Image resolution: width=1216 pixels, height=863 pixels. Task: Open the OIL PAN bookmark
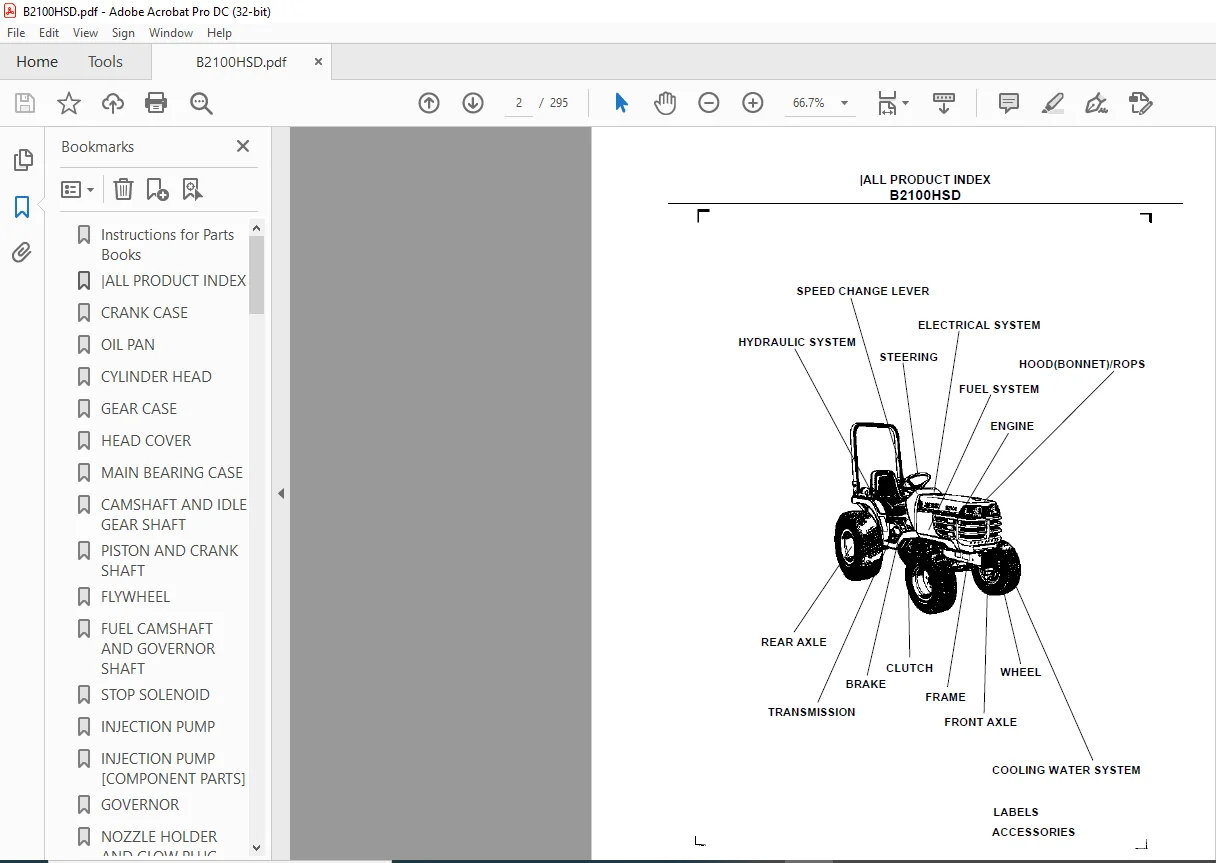point(128,345)
